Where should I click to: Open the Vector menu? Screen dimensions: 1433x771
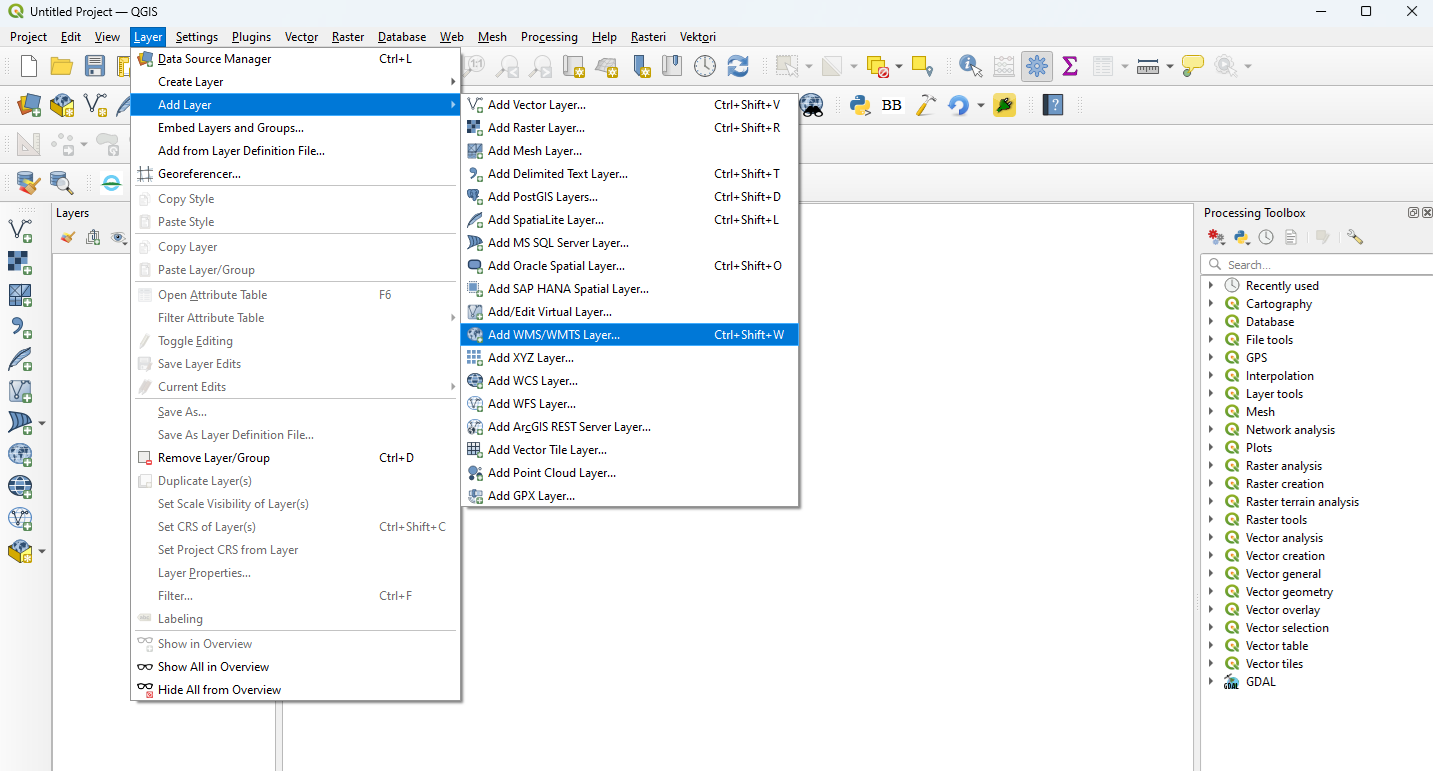pos(301,37)
